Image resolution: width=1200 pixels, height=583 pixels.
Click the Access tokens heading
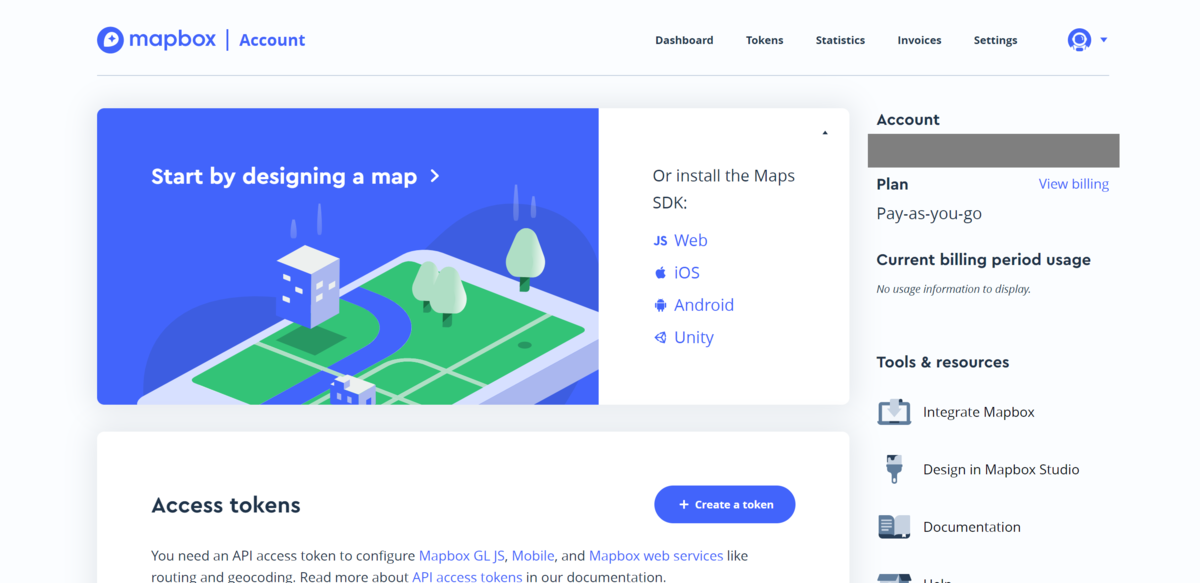click(x=226, y=505)
